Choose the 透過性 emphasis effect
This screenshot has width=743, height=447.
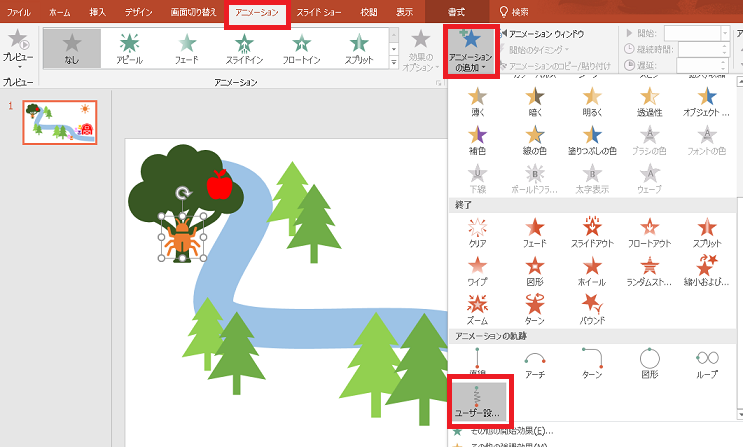[649, 102]
